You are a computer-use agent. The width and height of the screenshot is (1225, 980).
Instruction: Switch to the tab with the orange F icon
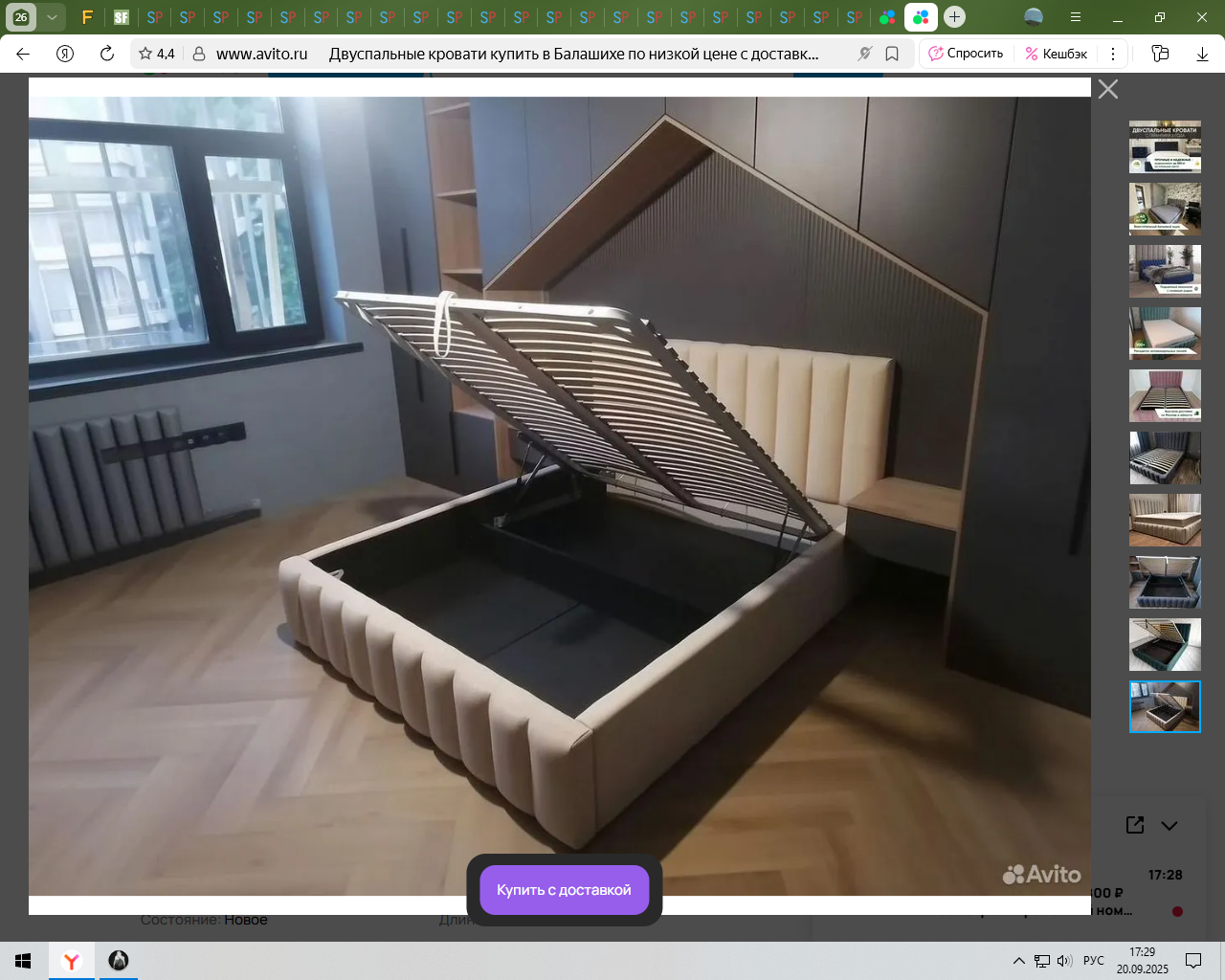click(x=87, y=17)
